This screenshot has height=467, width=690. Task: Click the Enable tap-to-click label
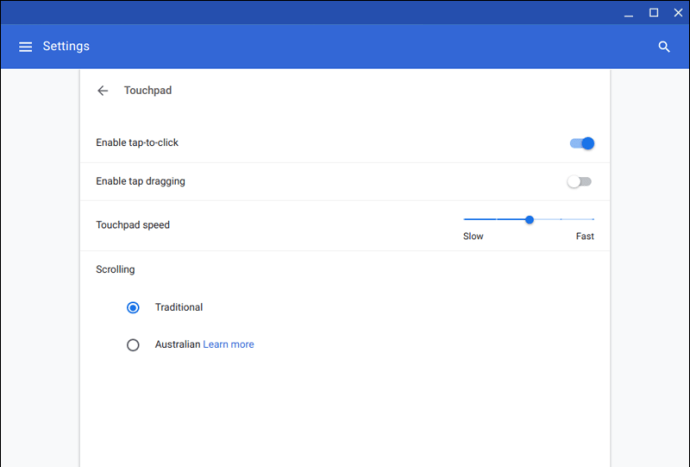click(x=137, y=143)
